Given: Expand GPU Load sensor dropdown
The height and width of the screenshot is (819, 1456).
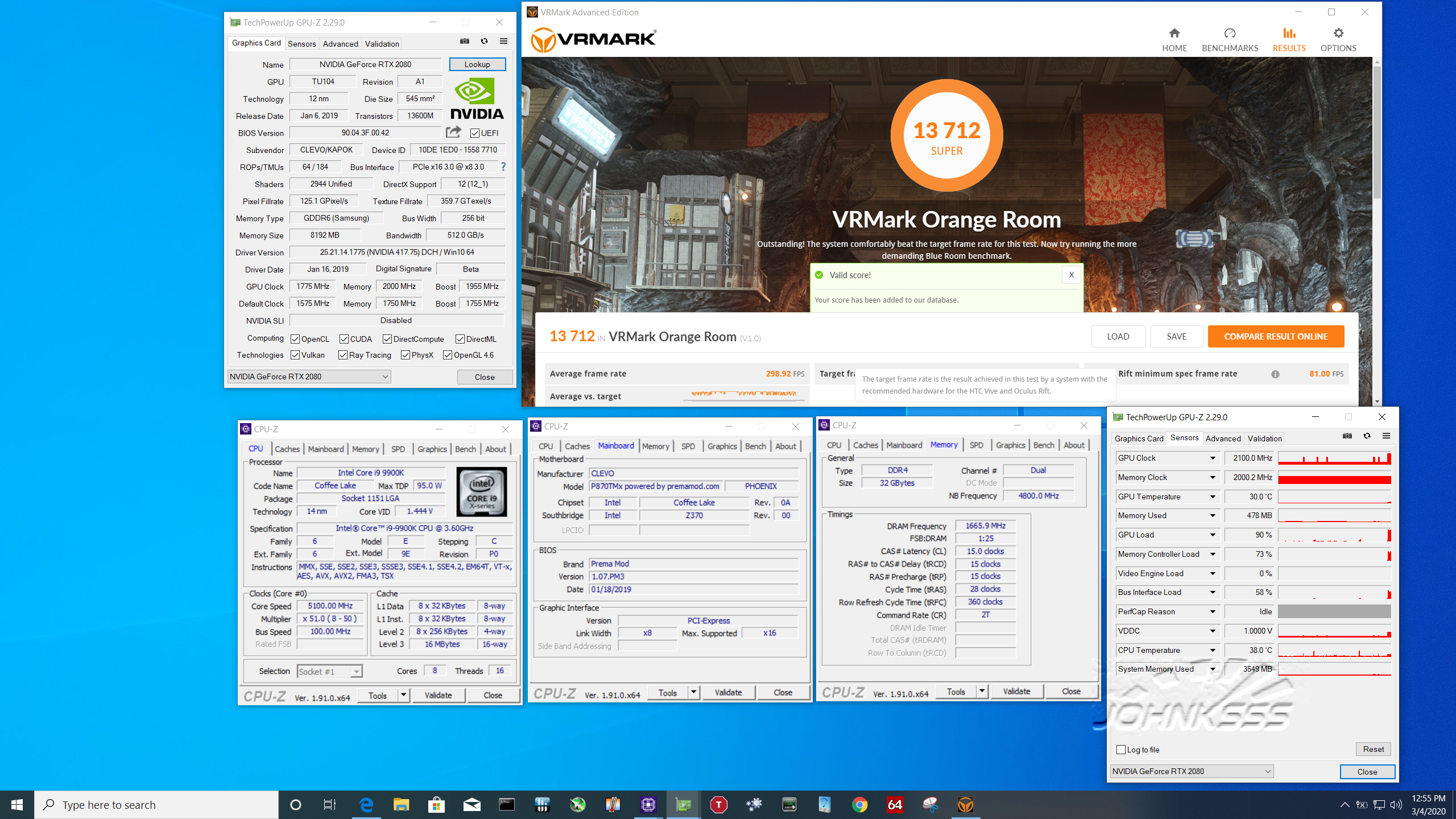Looking at the screenshot, I should [1213, 535].
